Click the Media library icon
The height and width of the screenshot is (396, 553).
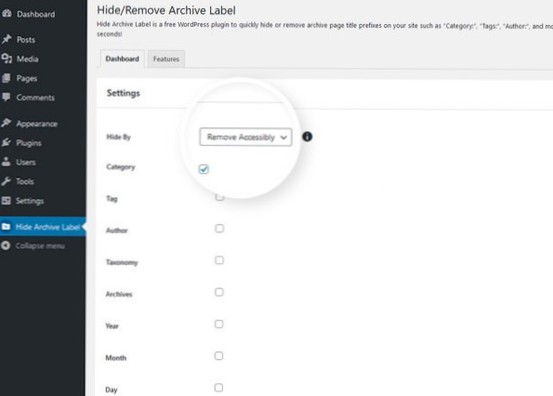point(6,58)
